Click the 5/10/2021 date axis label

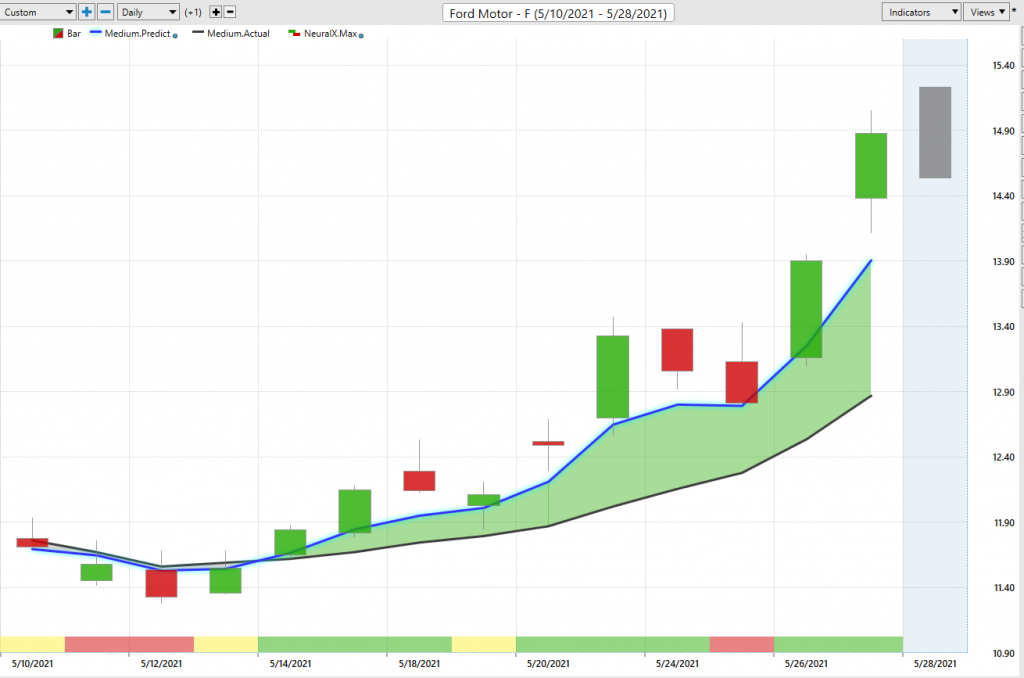click(x=32, y=664)
